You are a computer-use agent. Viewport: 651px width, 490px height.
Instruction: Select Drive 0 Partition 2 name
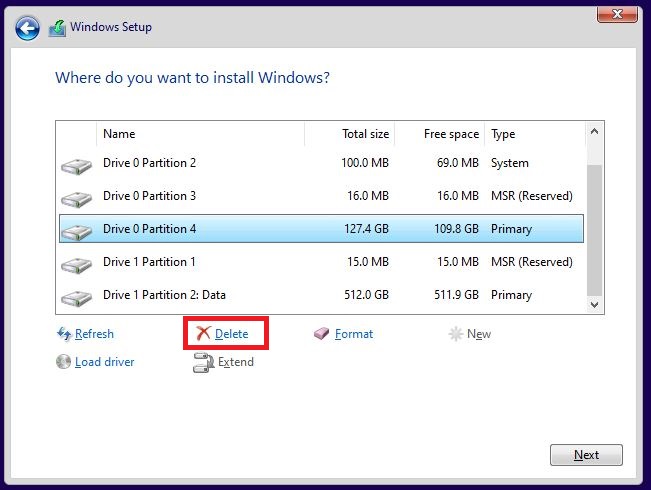149,163
